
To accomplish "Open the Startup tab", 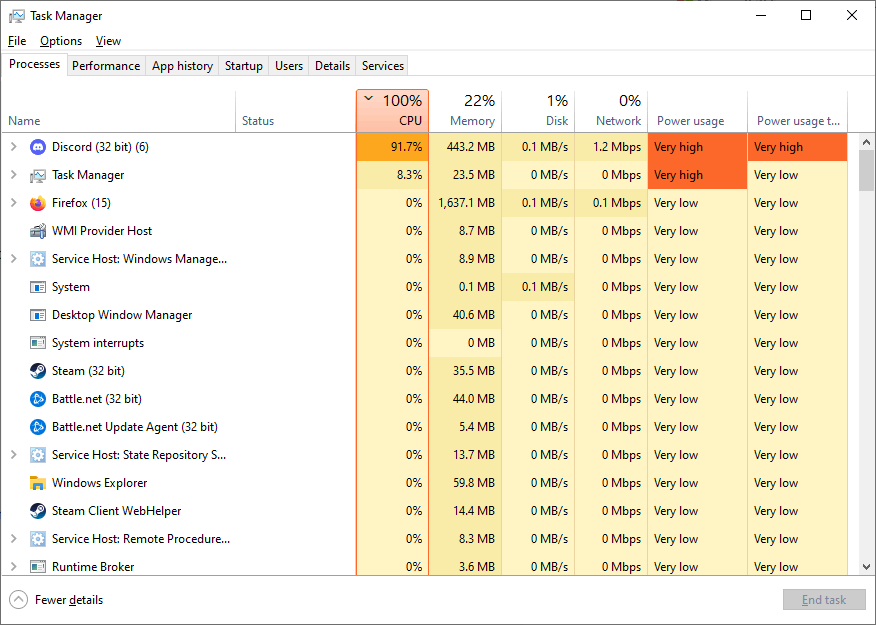I will [244, 66].
